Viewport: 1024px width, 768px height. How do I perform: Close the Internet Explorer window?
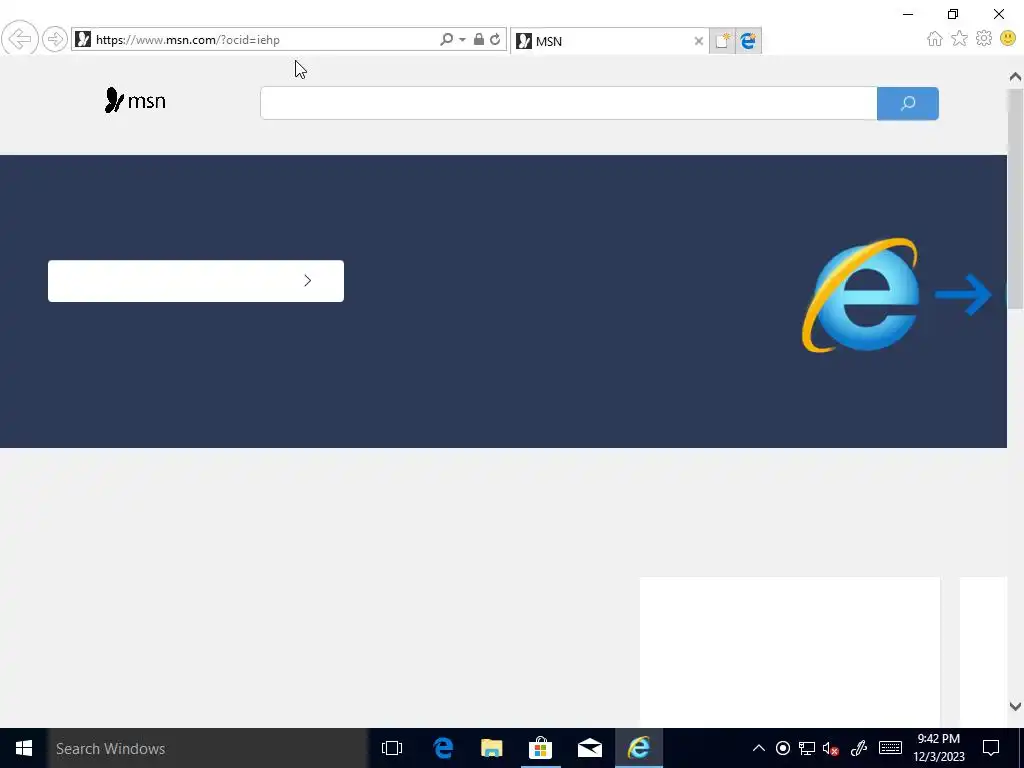pyautogui.click(x=999, y=14)
